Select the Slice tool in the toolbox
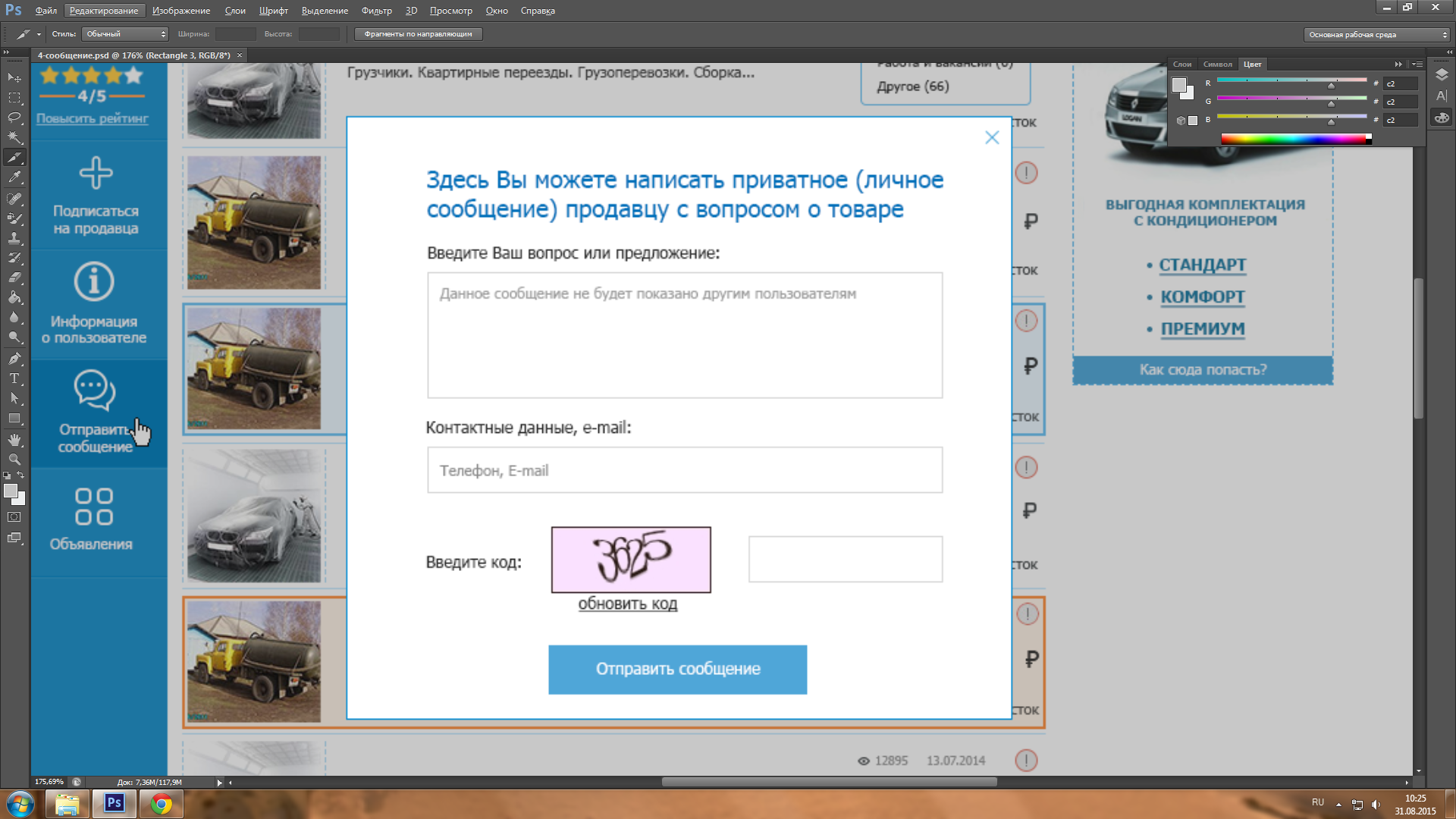The width and height of the screenshot is (1456, 819). (x=14, y=158)
